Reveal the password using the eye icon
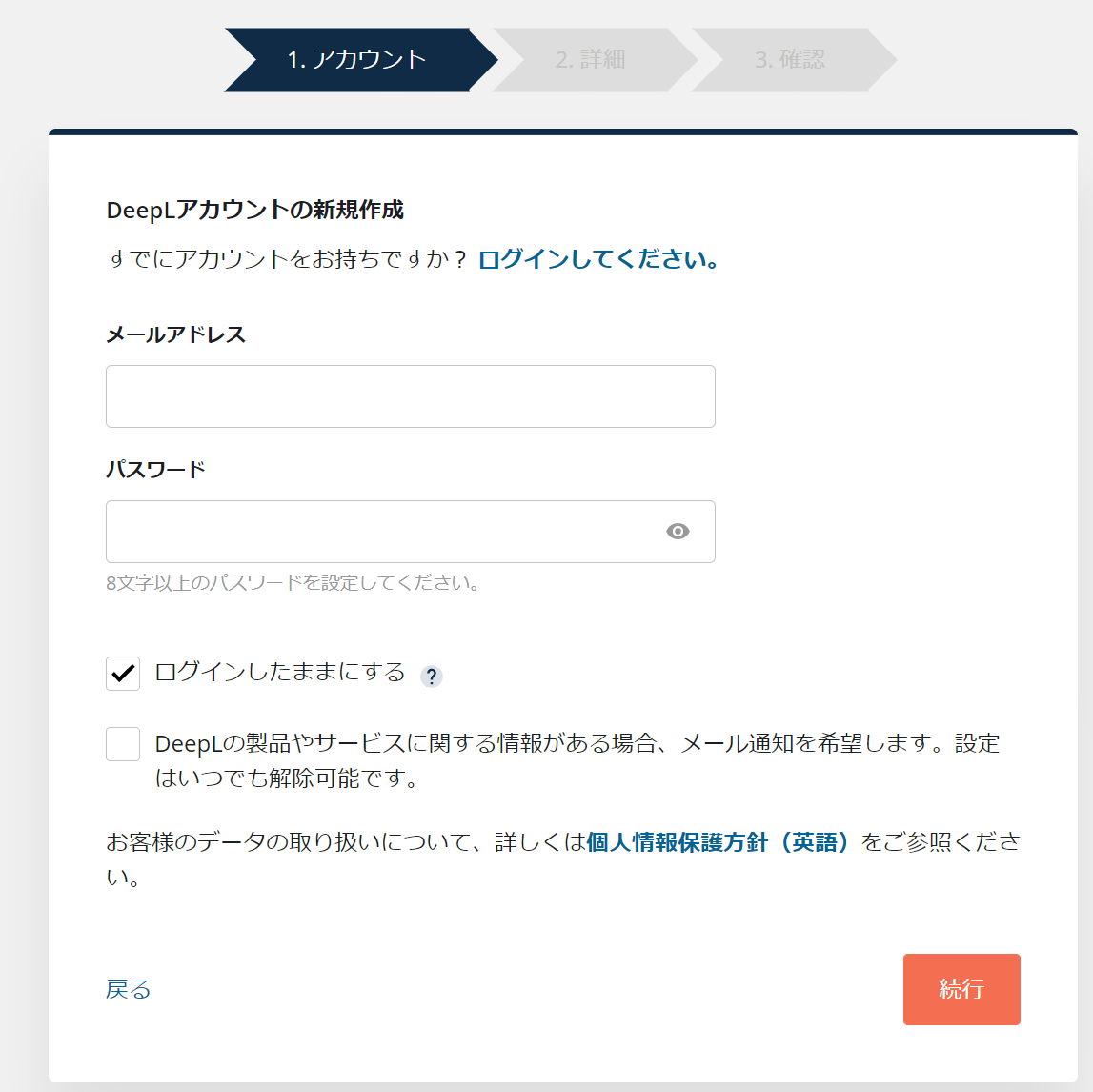Image resolution: width=1093 pixels, height=1092 pixels. click(x=678, y=532)
